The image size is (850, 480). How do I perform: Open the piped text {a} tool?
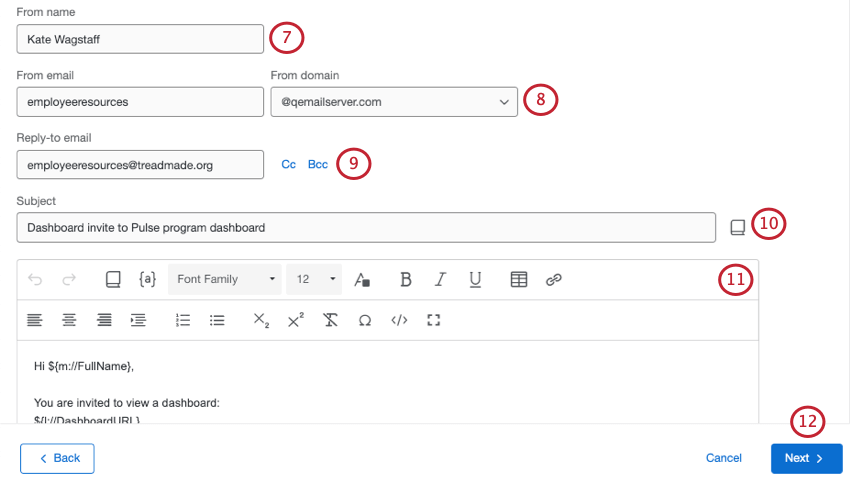point(147,279)
